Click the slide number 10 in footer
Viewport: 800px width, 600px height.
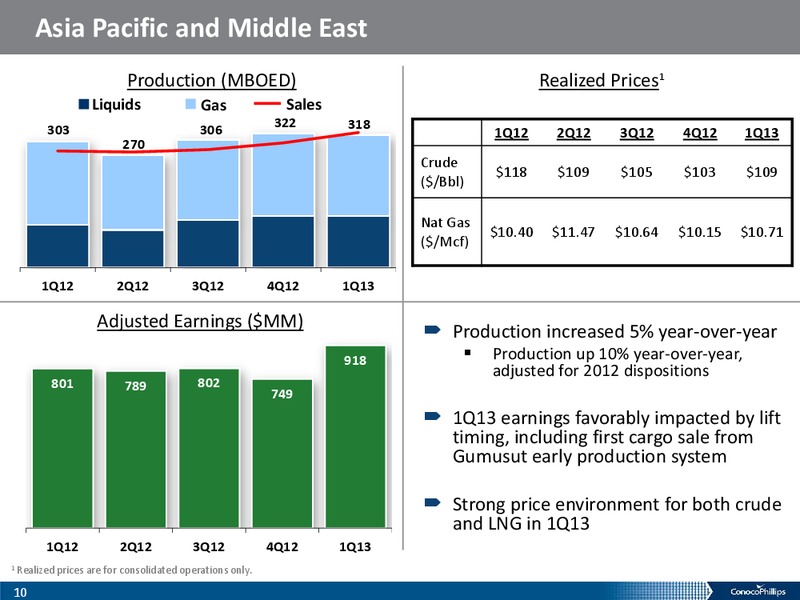click(x=20, y=592)
